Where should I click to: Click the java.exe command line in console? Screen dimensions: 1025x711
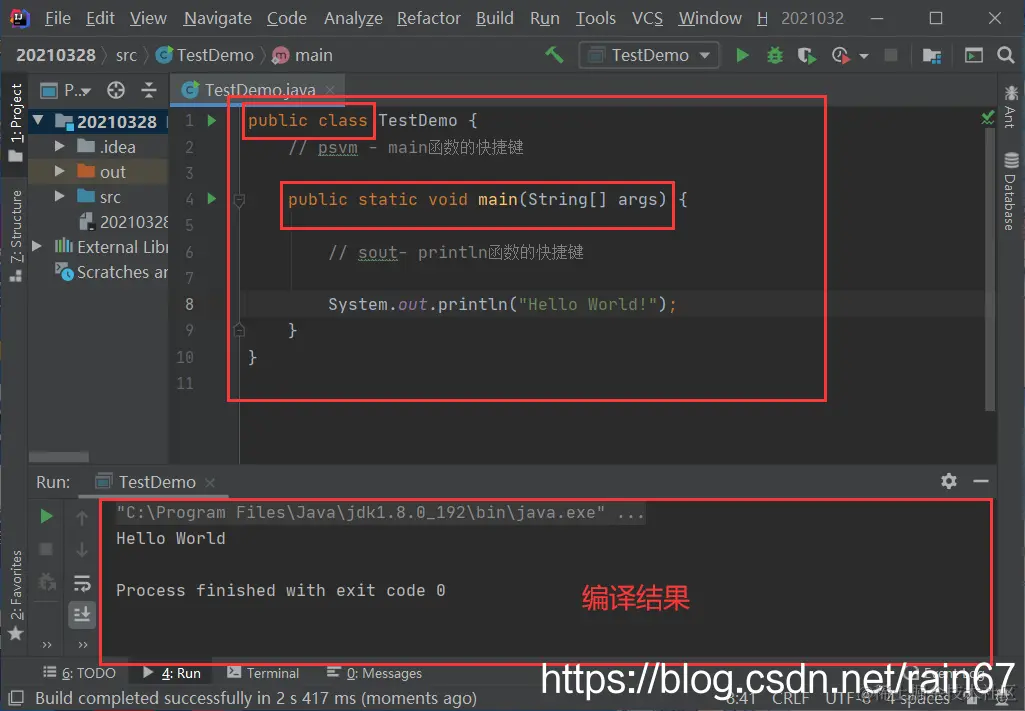pos(380,512)
